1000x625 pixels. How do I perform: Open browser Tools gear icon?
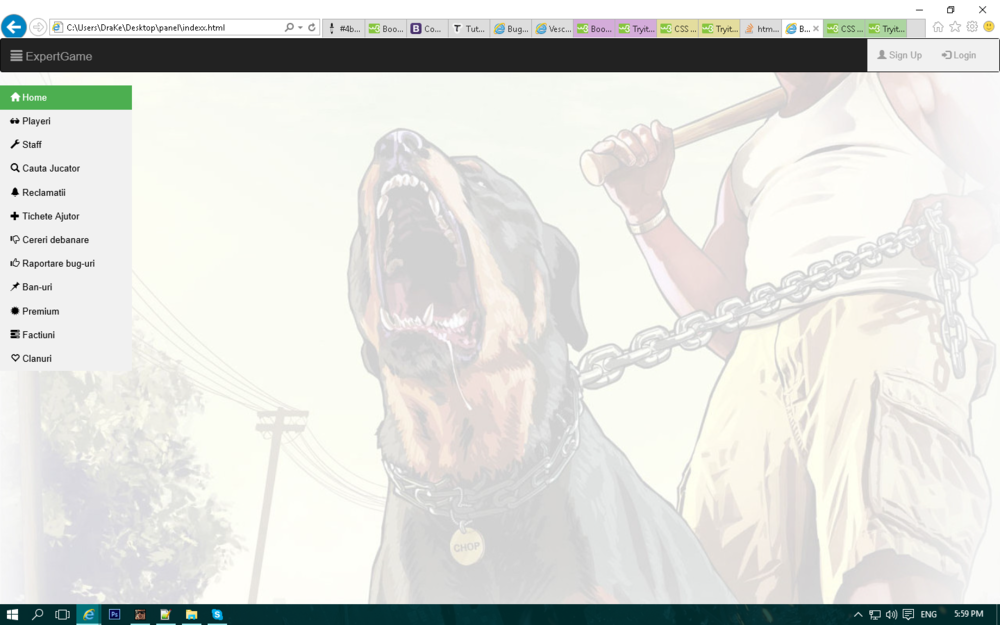coord(972,27)
